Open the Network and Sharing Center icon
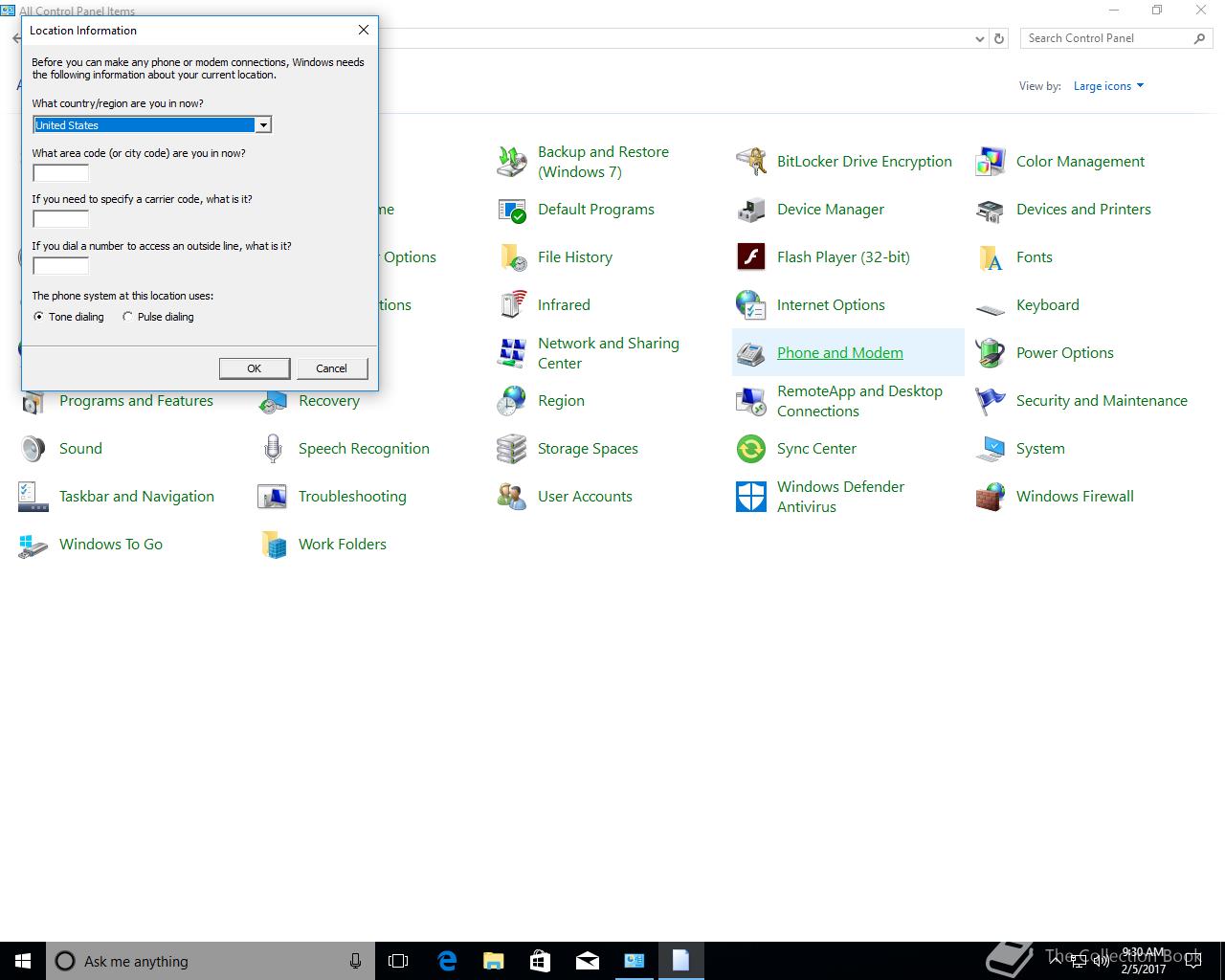The width and height of the screenshot is (1225, 980). [x=512, y=353]
